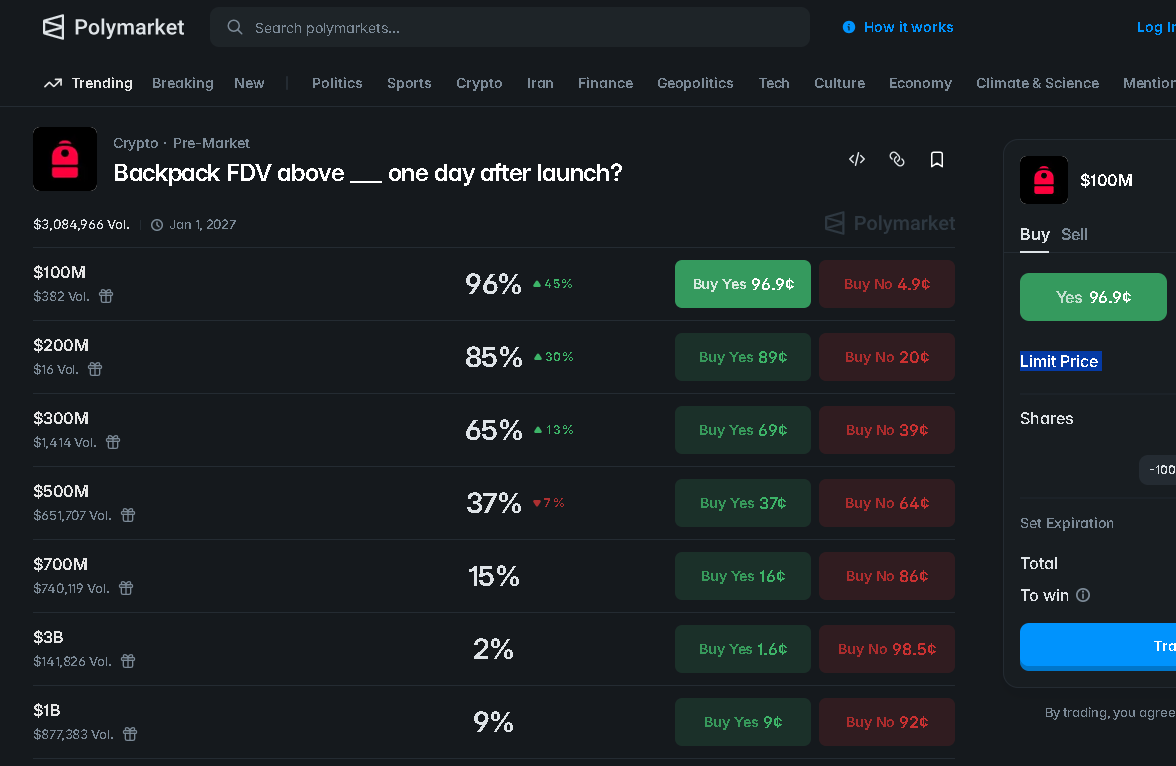Go to Crypto category
This screenshot has width=1176, height=766.
coord(479,83)
